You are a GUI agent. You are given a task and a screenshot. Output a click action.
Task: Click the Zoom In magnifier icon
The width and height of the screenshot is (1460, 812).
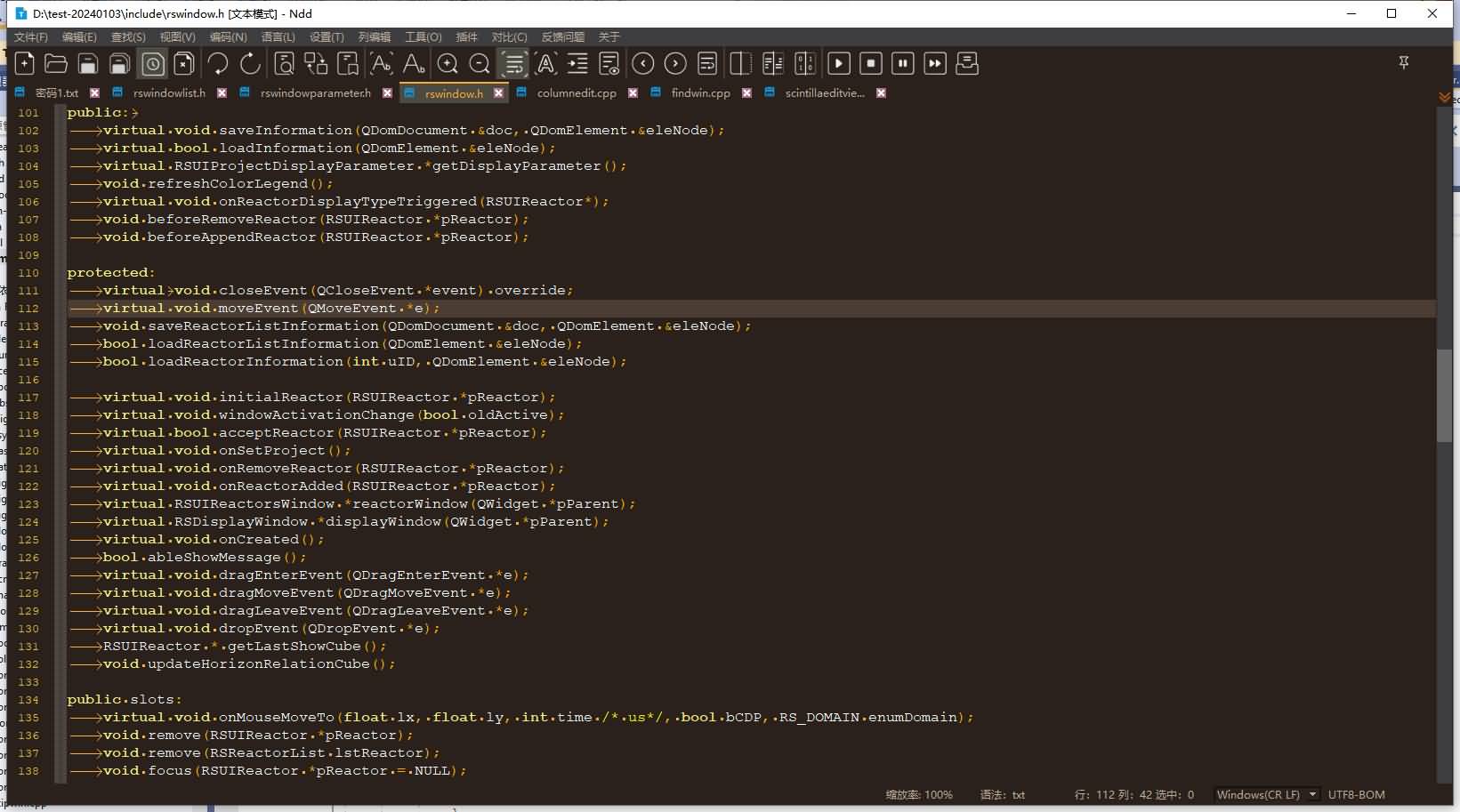(448, 63)
